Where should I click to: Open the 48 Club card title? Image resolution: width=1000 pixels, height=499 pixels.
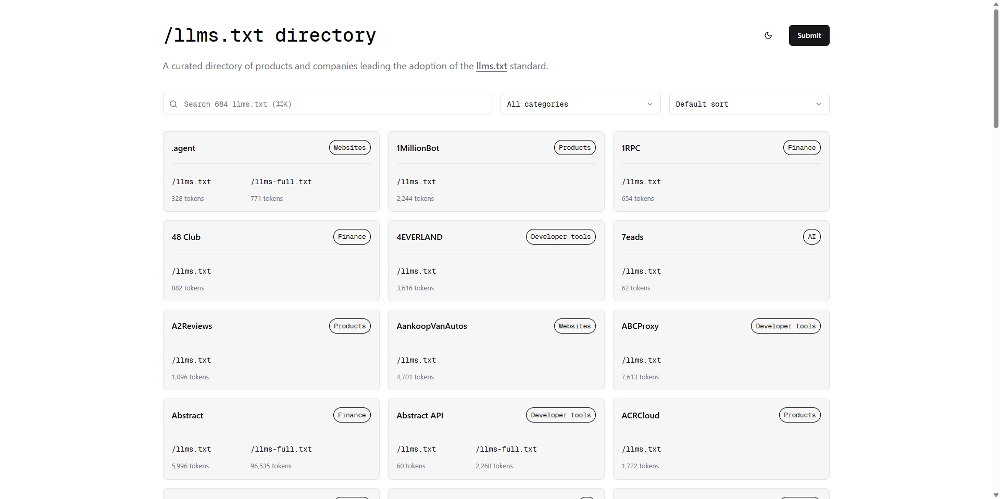(186, 237)
